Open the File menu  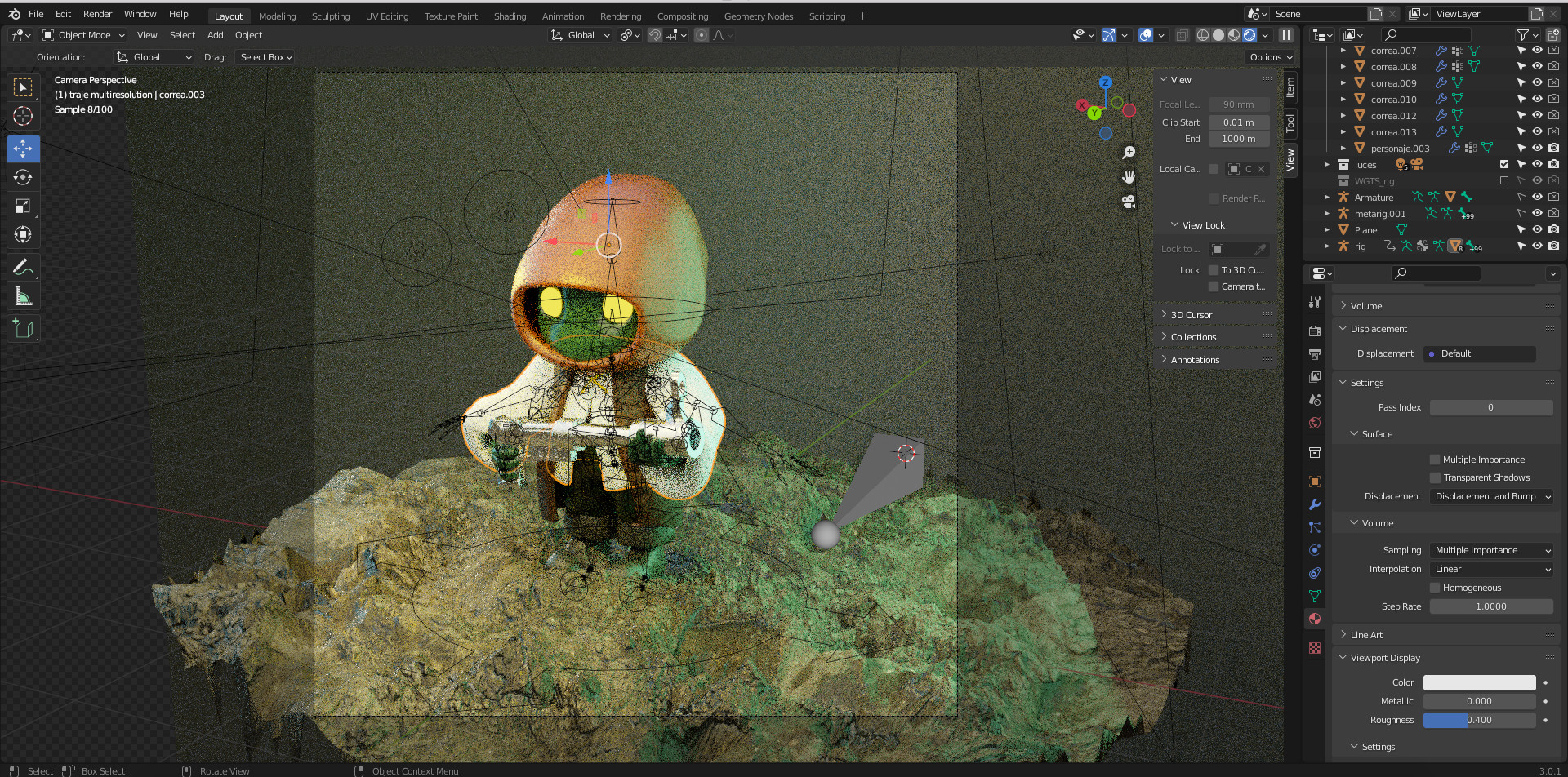point(36,14)
